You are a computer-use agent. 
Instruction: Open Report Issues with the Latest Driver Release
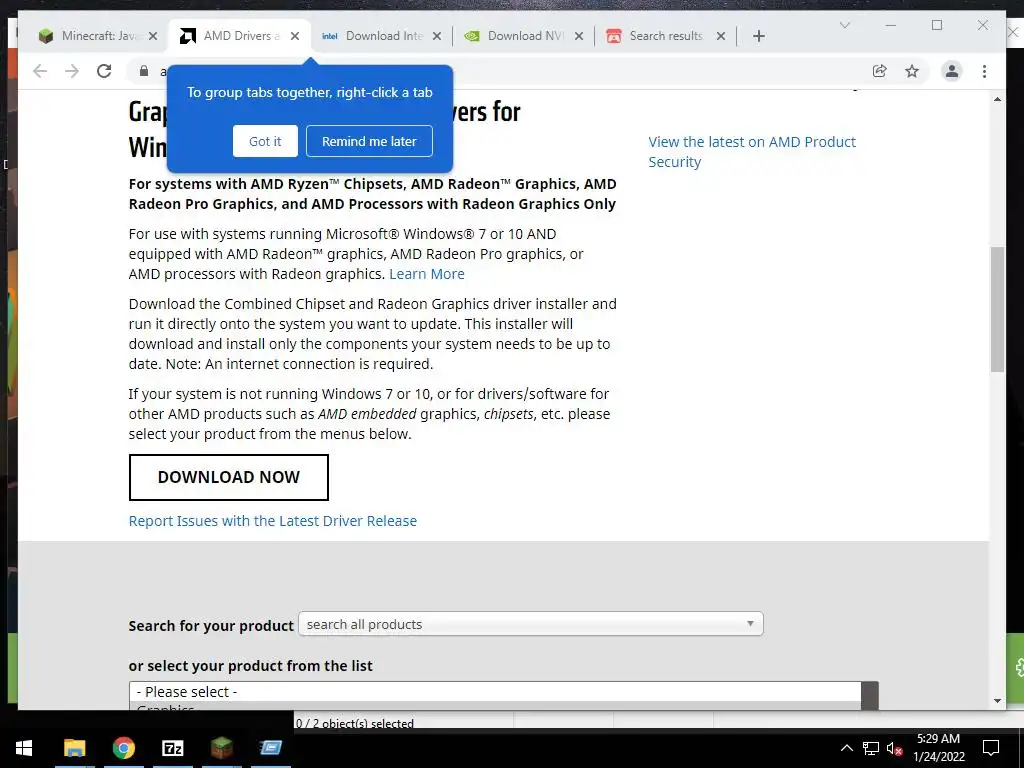click(272, 521)
